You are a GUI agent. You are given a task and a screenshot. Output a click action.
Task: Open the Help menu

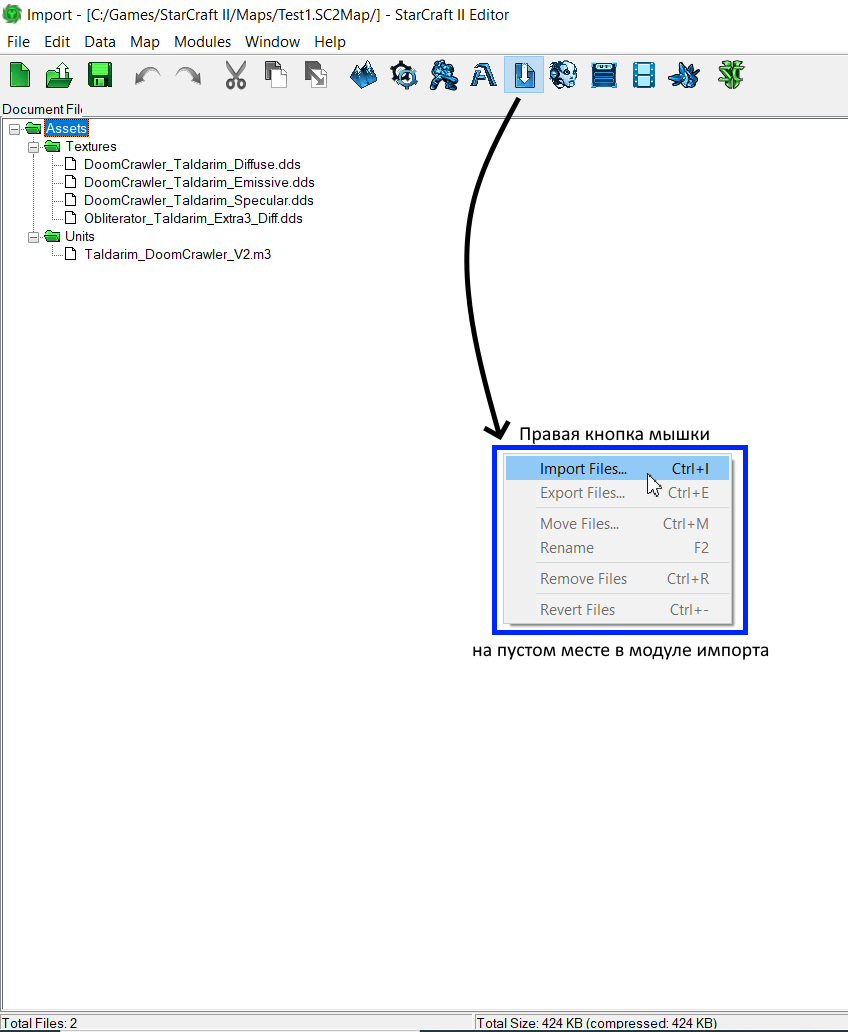tap(330, 41)
